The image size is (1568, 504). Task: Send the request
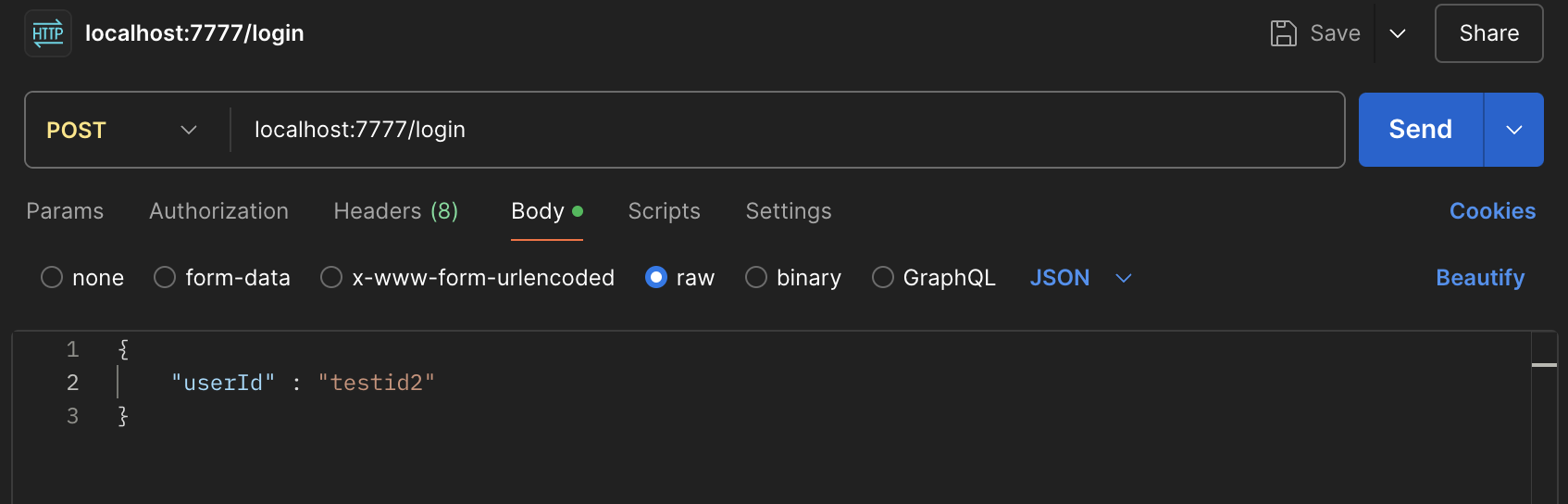coord(1420,130)
